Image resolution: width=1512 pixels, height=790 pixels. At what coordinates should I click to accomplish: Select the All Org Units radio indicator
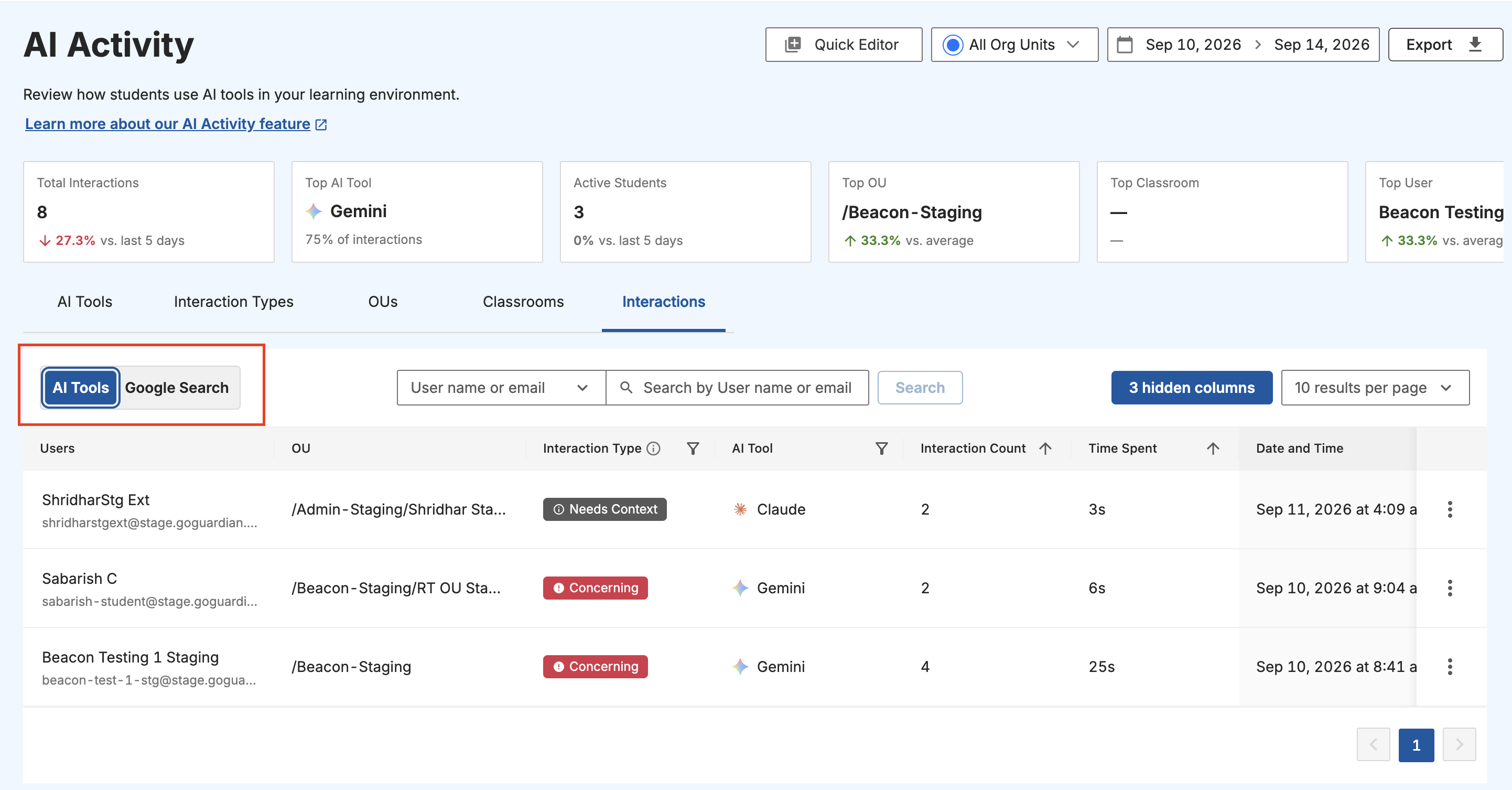[953, 45]
